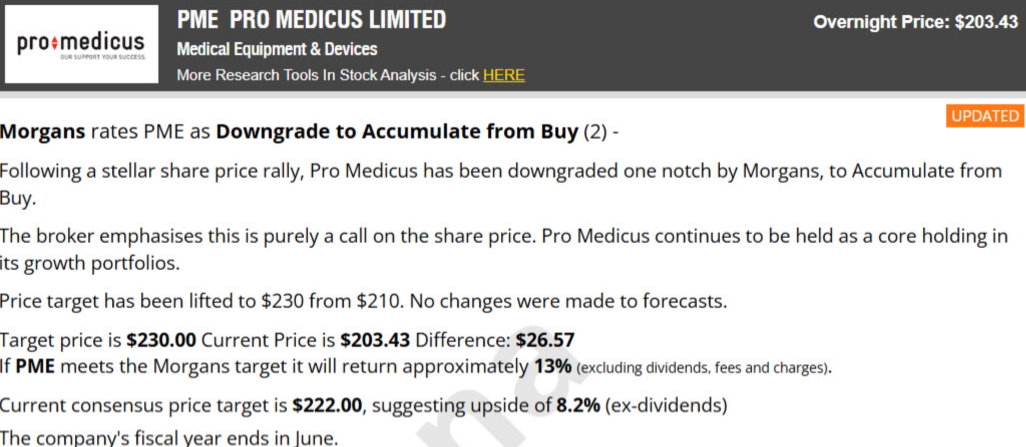Select the PME PRO MEDICUS LIMITED heading
Screen dimensions: 1026x447
[311, 20]
